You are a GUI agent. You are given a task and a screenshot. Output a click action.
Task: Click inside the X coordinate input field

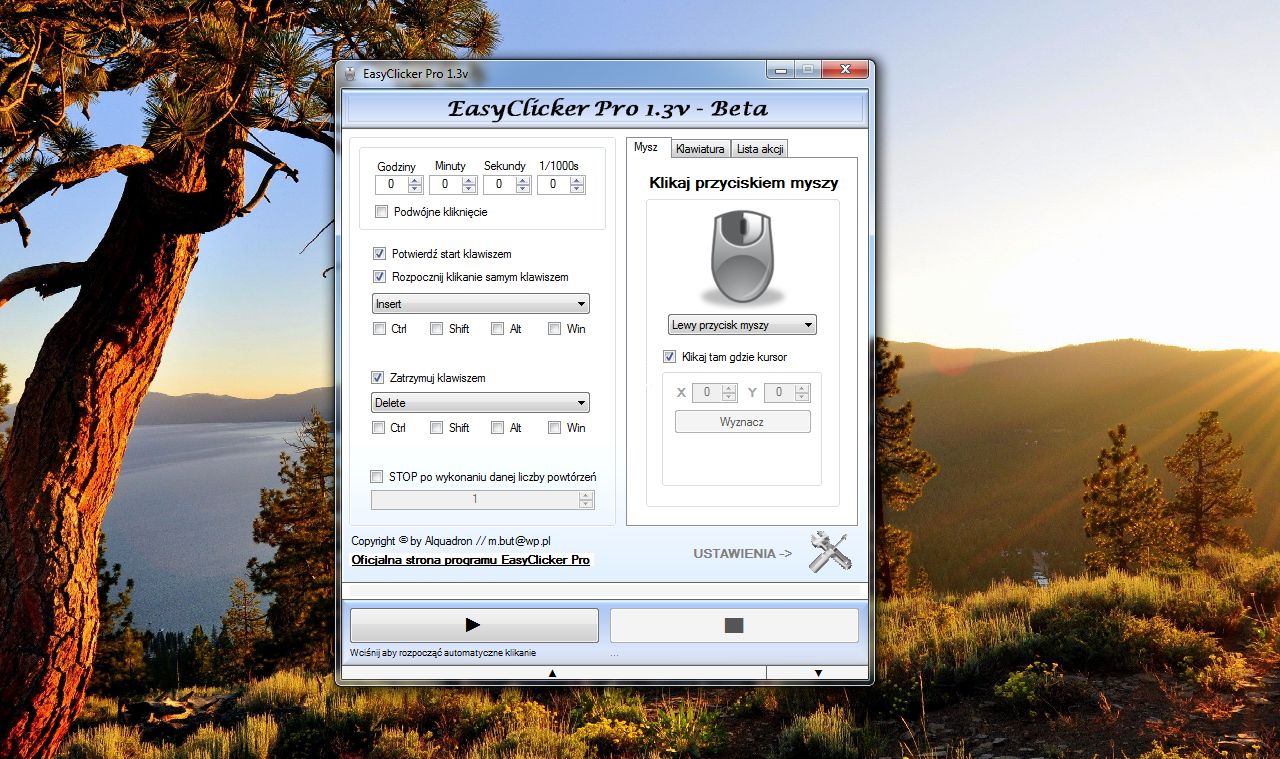[x=706, y=392]
